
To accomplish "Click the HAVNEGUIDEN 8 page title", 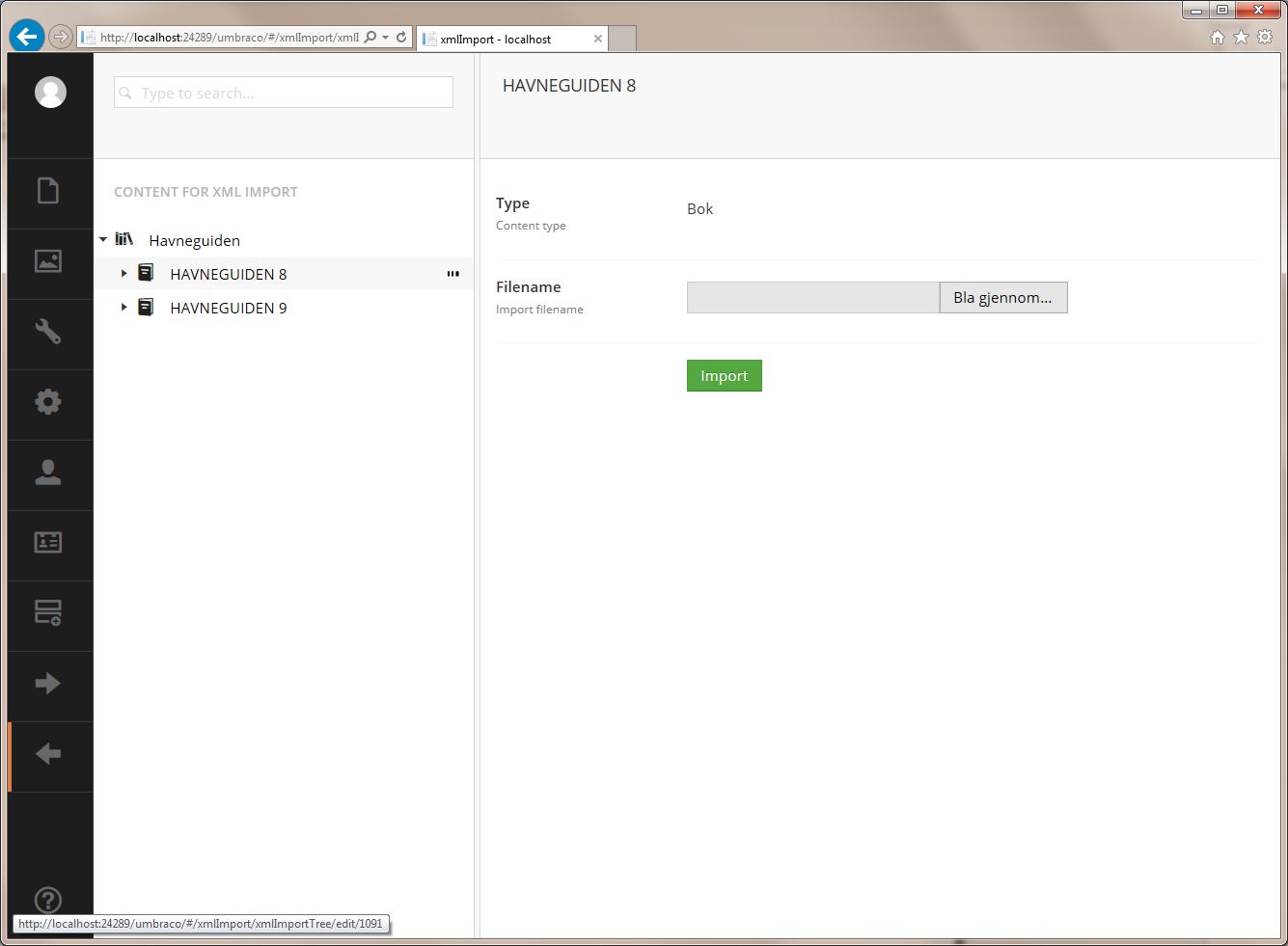I will (569, 86).
